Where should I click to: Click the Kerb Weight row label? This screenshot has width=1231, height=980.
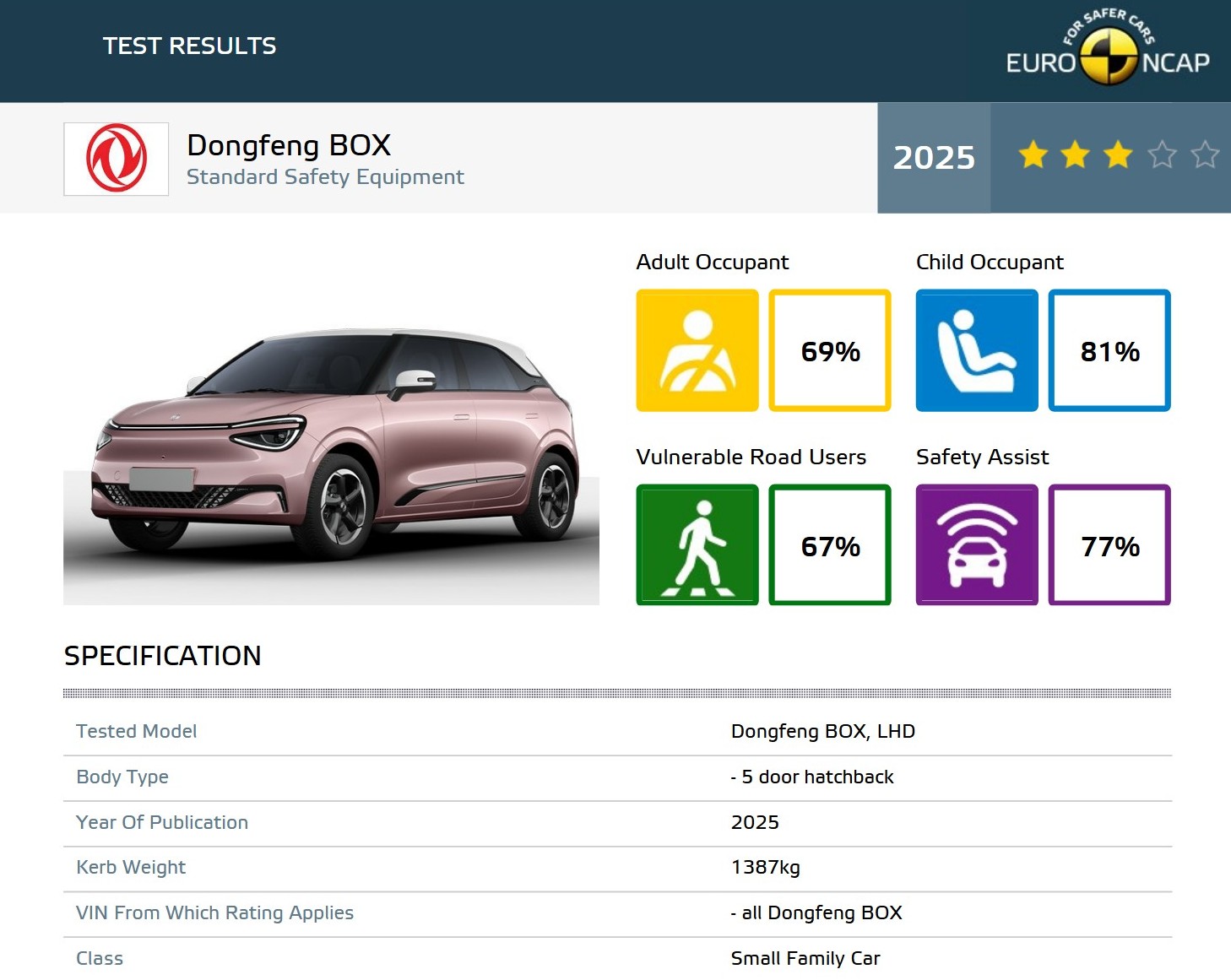click(x=131, y=868)
